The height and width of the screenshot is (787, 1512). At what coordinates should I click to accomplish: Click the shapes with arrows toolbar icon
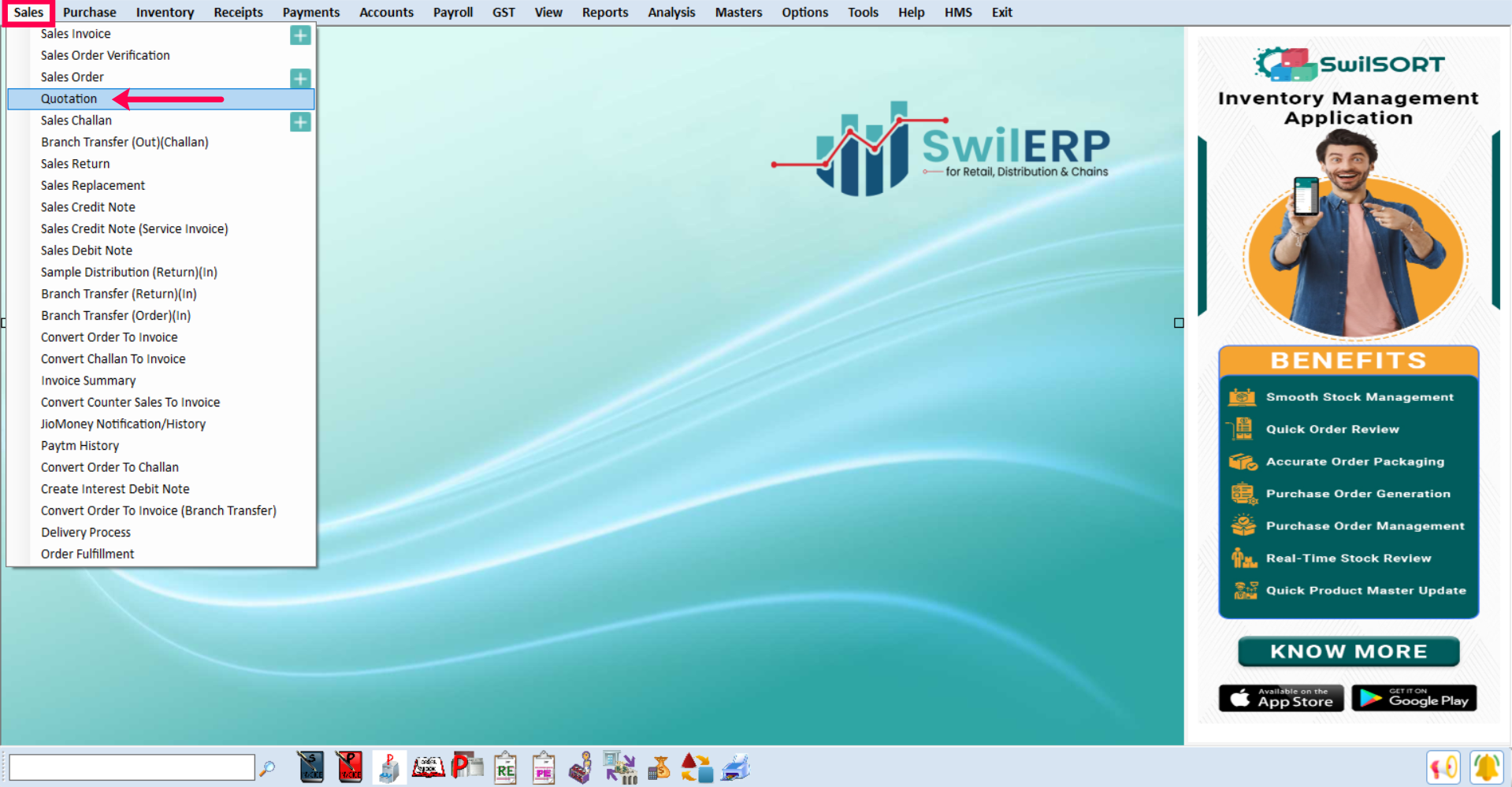[697, 767]
